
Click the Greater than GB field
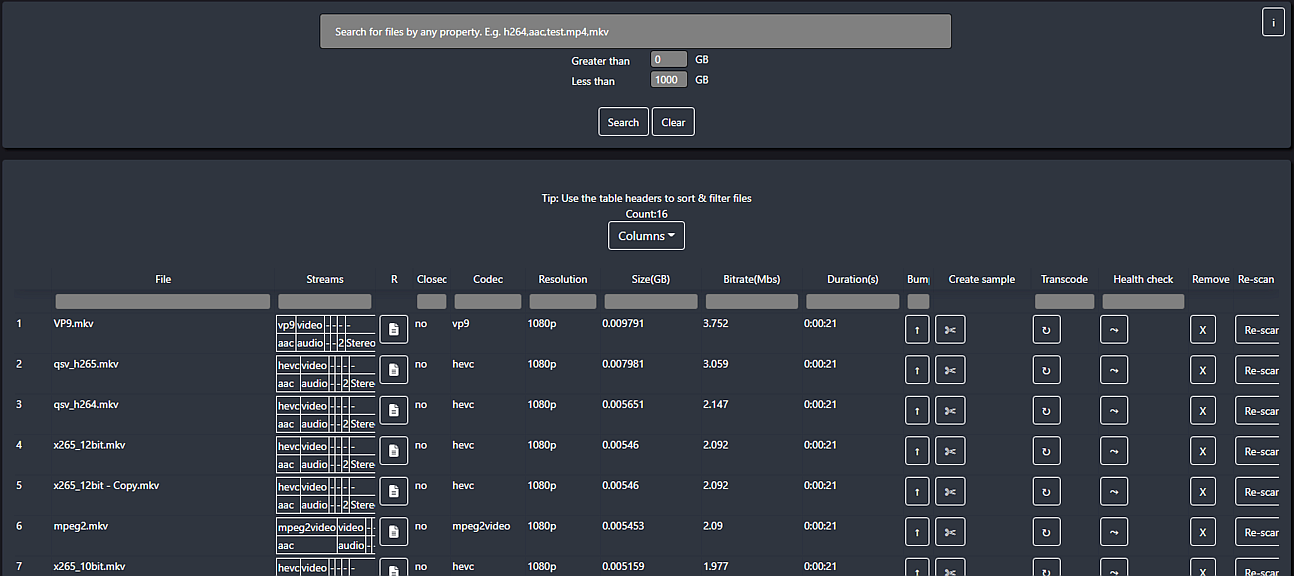click(x=669, y=60)
